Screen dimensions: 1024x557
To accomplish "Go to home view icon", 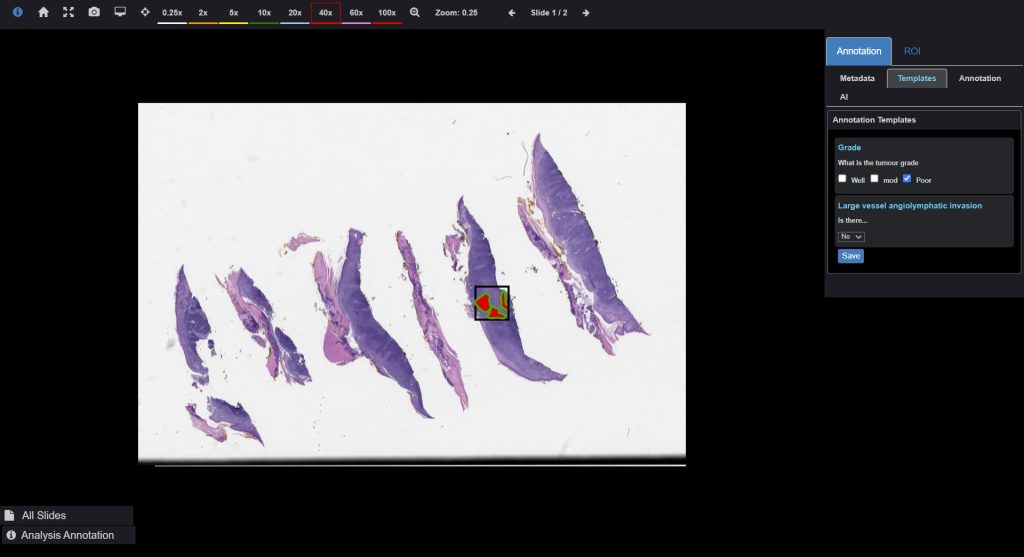I will 43,12.
